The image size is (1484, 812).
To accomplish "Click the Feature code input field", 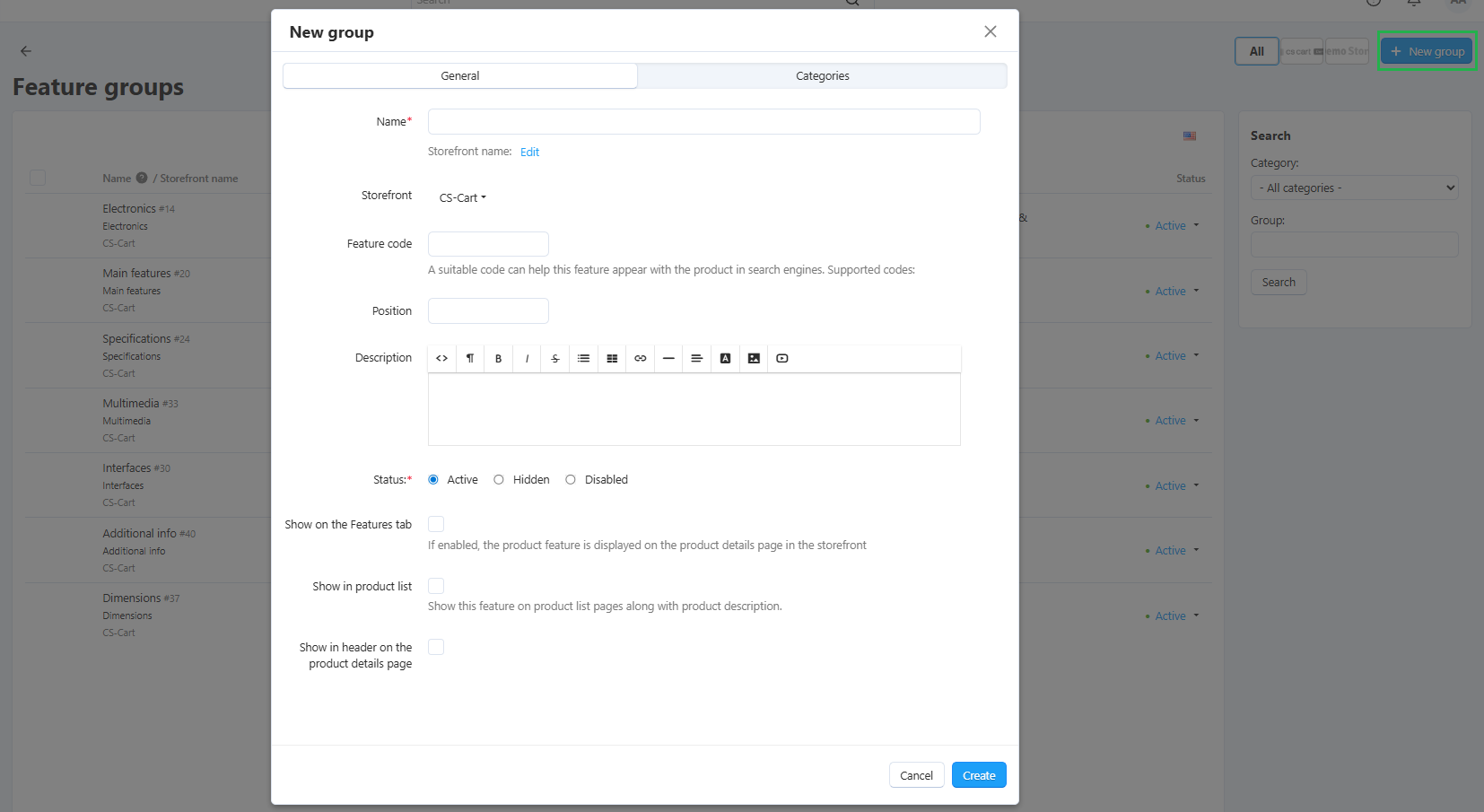I will click(488, 244).
